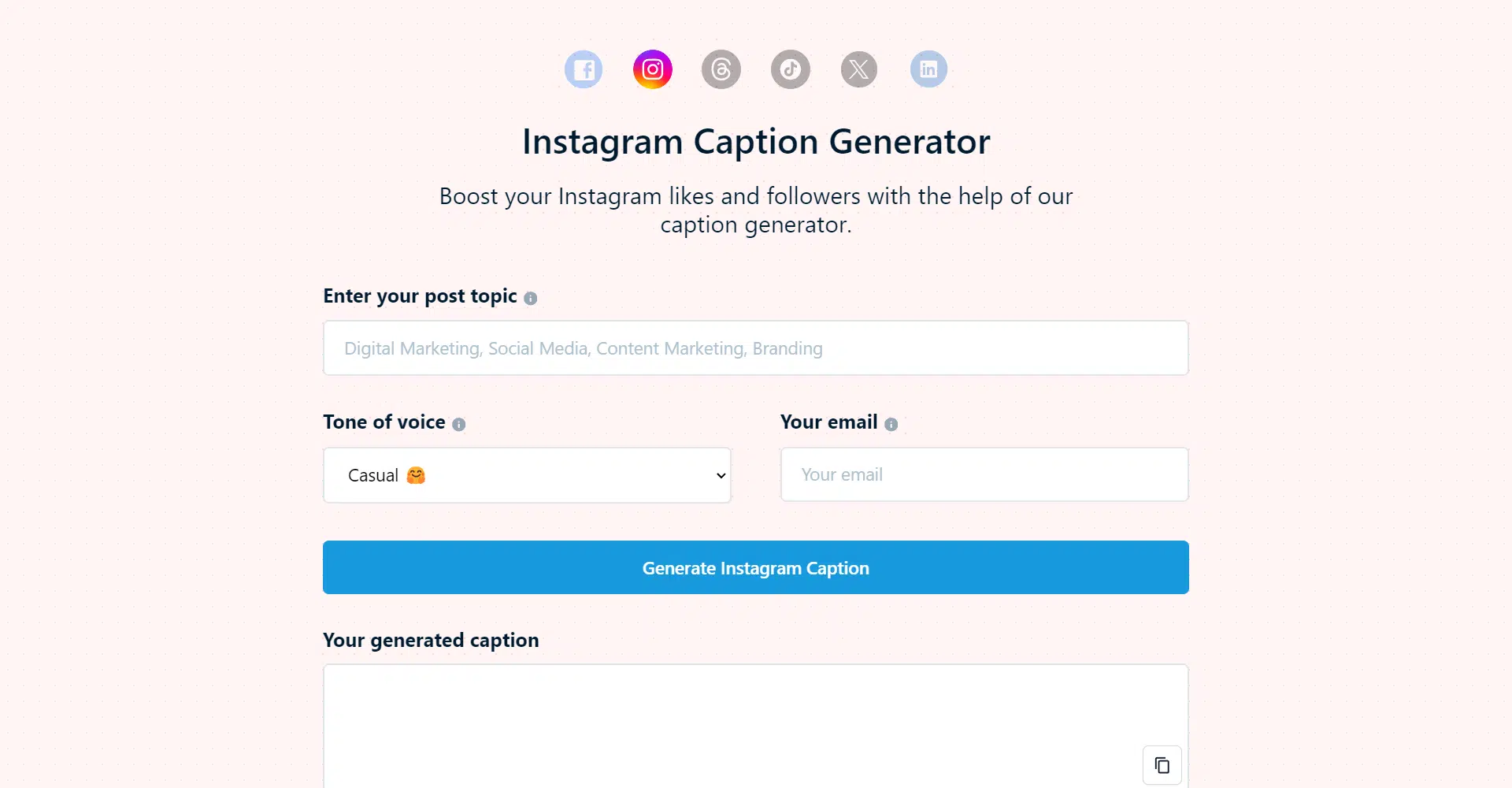Open the Tone of voice dropdown

click(527, 475)
